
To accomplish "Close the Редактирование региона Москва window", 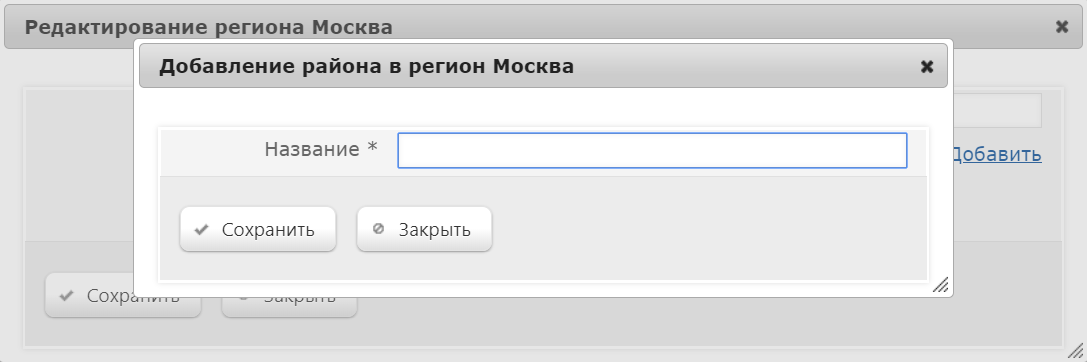I will (1061, 27).
